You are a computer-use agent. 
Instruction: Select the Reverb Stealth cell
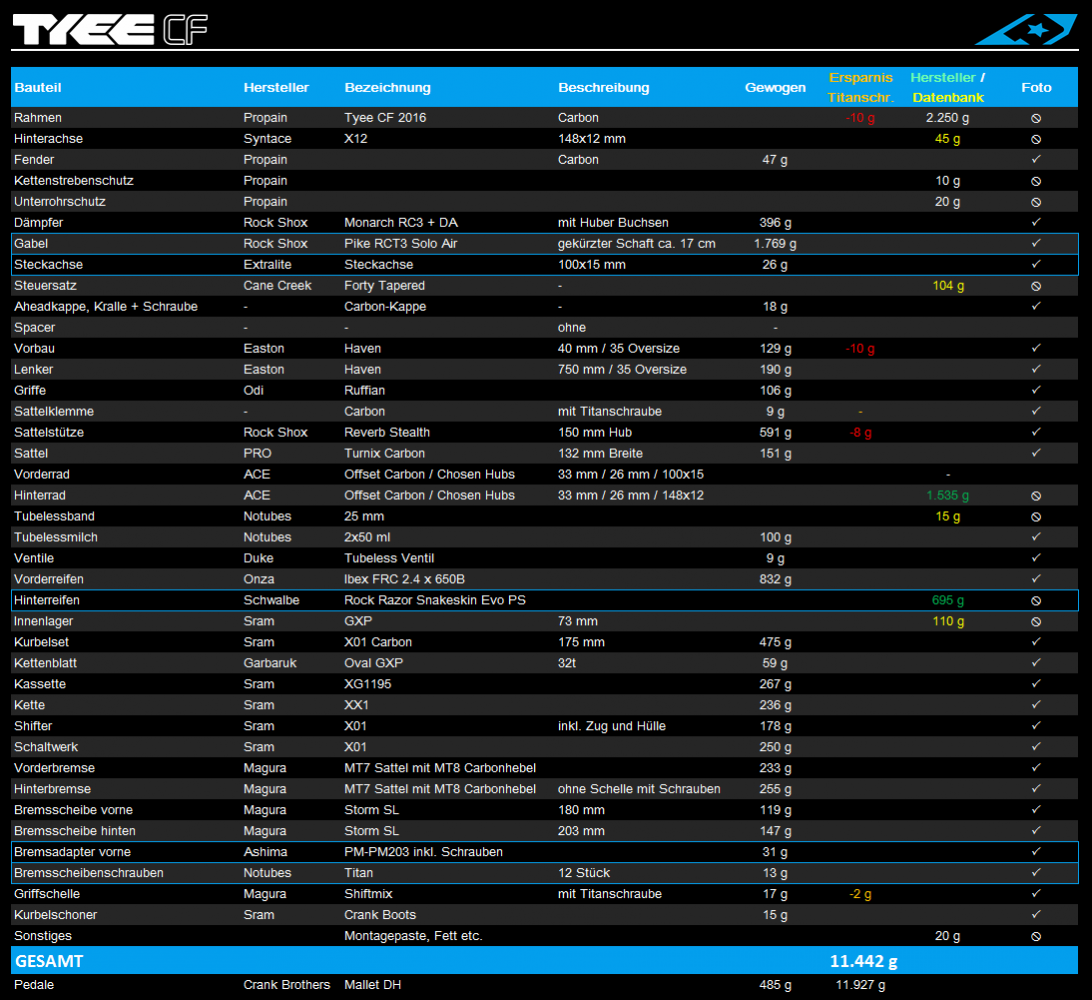[387, 432]
